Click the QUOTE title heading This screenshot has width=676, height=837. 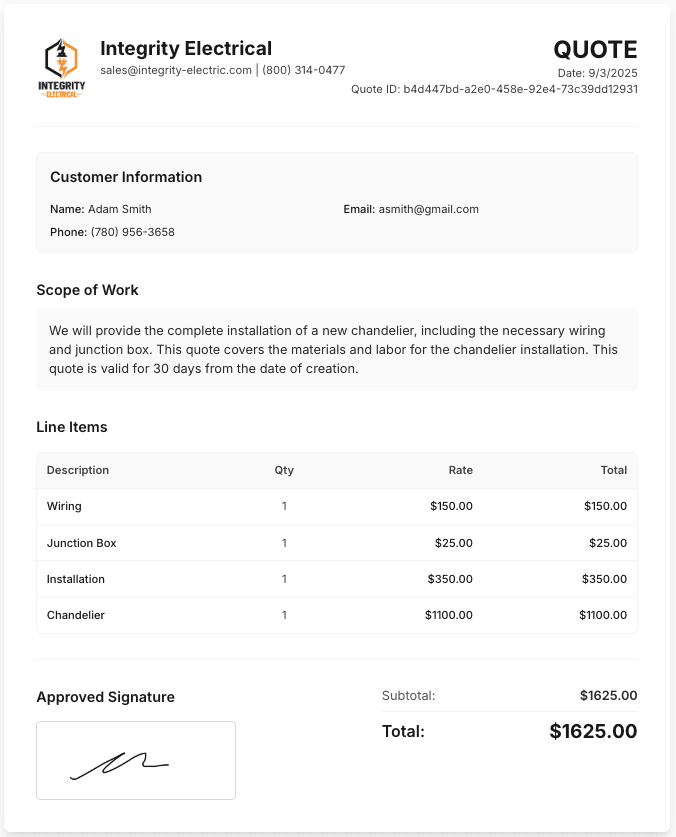595,50
